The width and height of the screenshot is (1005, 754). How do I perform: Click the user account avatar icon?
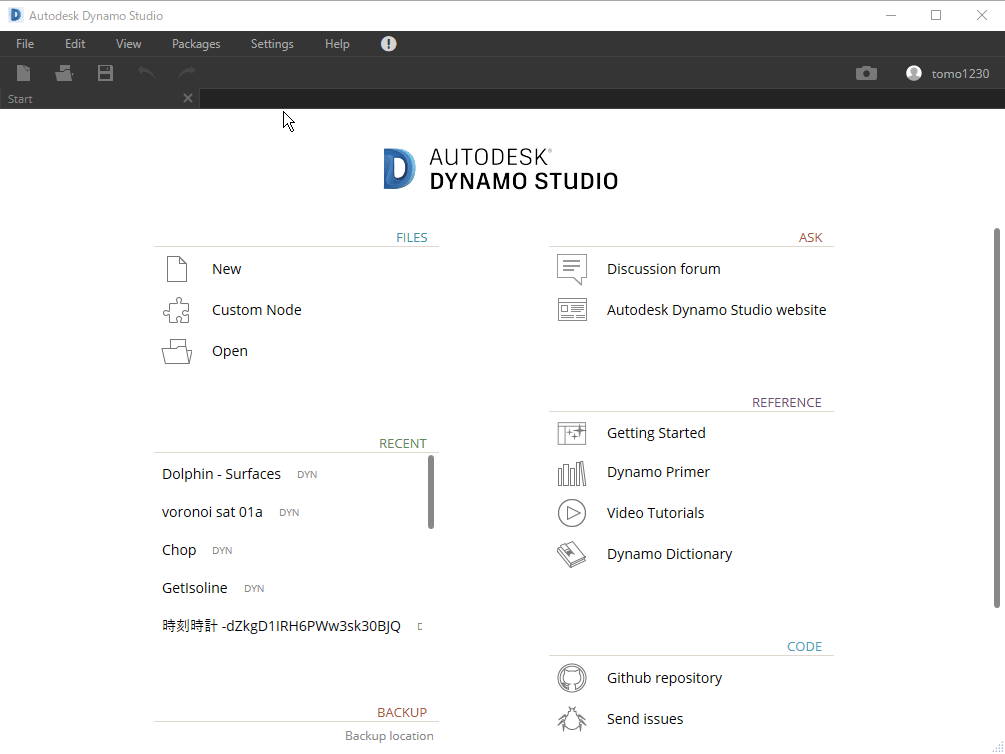pos(913,73)
